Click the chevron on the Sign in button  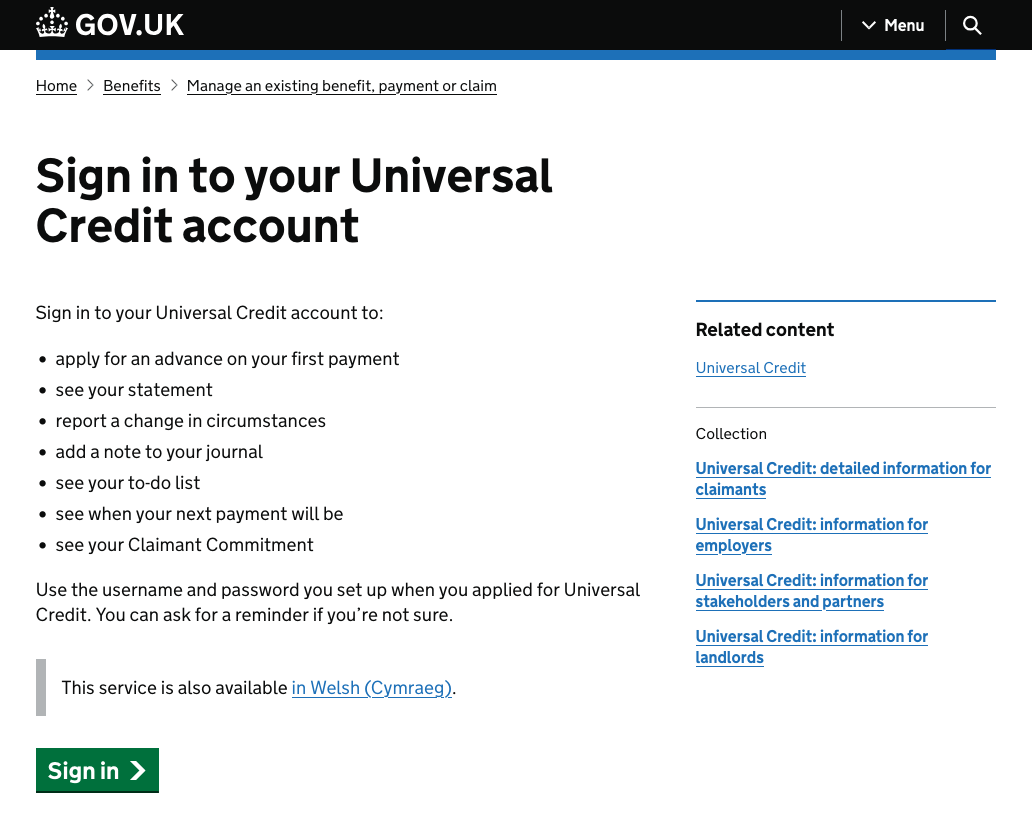135,770
